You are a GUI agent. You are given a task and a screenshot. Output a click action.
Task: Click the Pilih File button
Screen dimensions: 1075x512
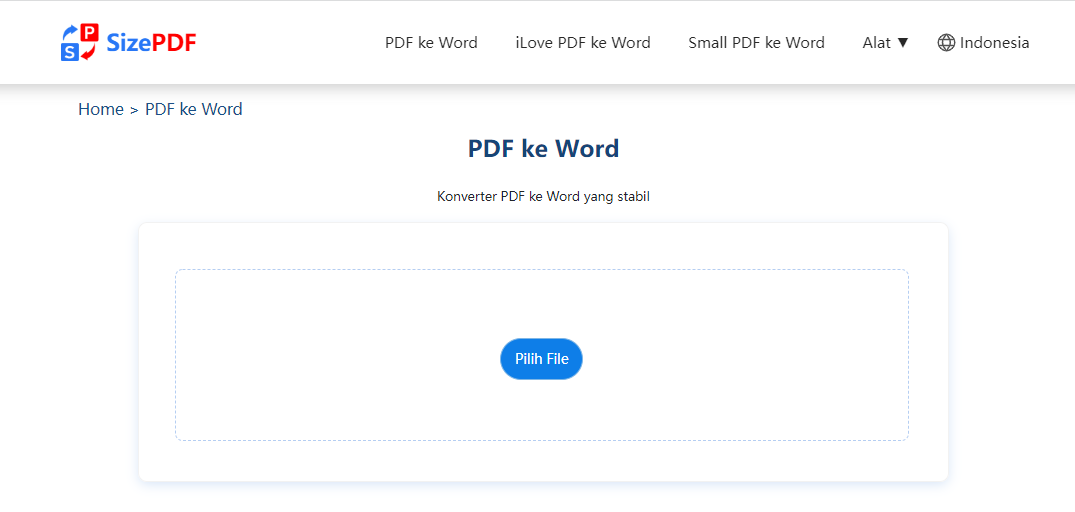(x=542, y=358)
